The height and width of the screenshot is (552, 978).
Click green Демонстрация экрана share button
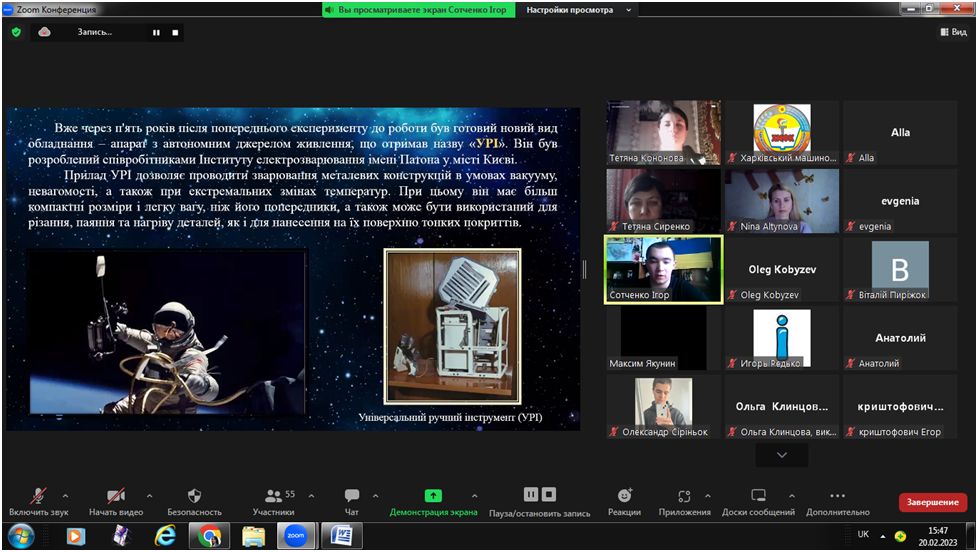pyautogui.click(x=433, y=501)
